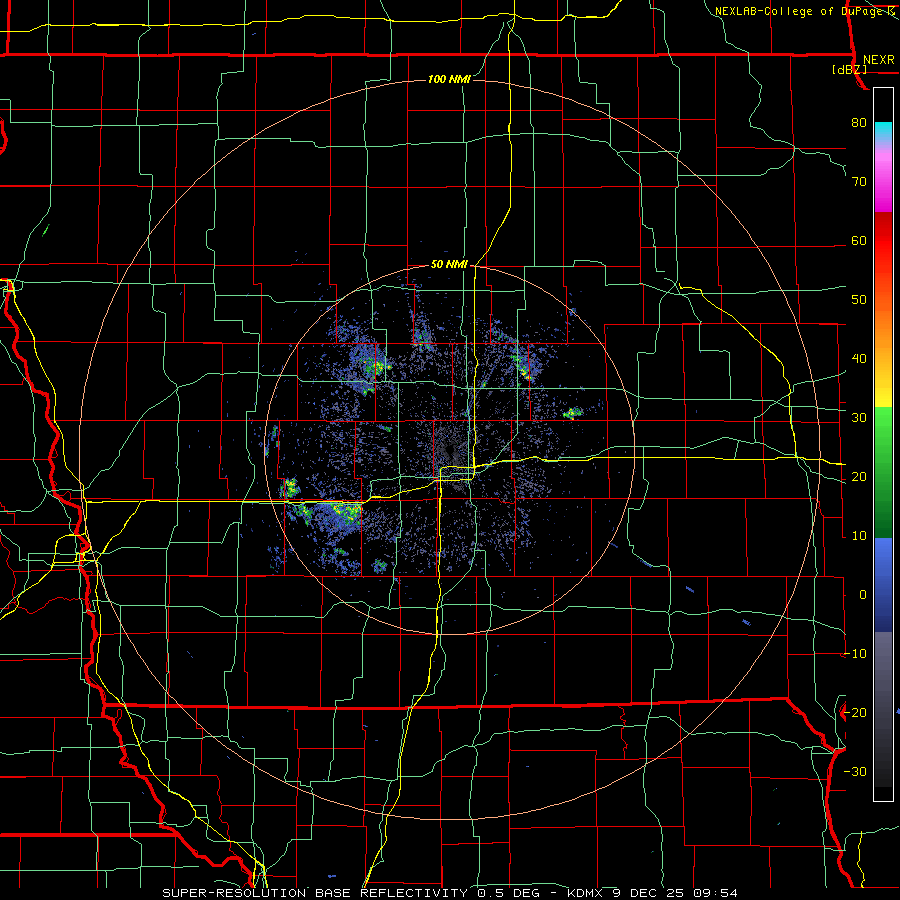Screen dimensions: 900x900
Task: Click the [dBZ] unit label
Action: (x=849, y=69)
